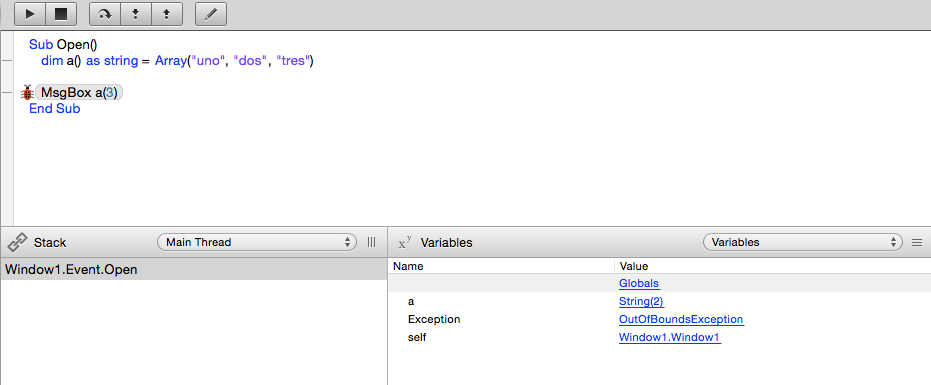Click the End Sub line

(x=55, y=109)
